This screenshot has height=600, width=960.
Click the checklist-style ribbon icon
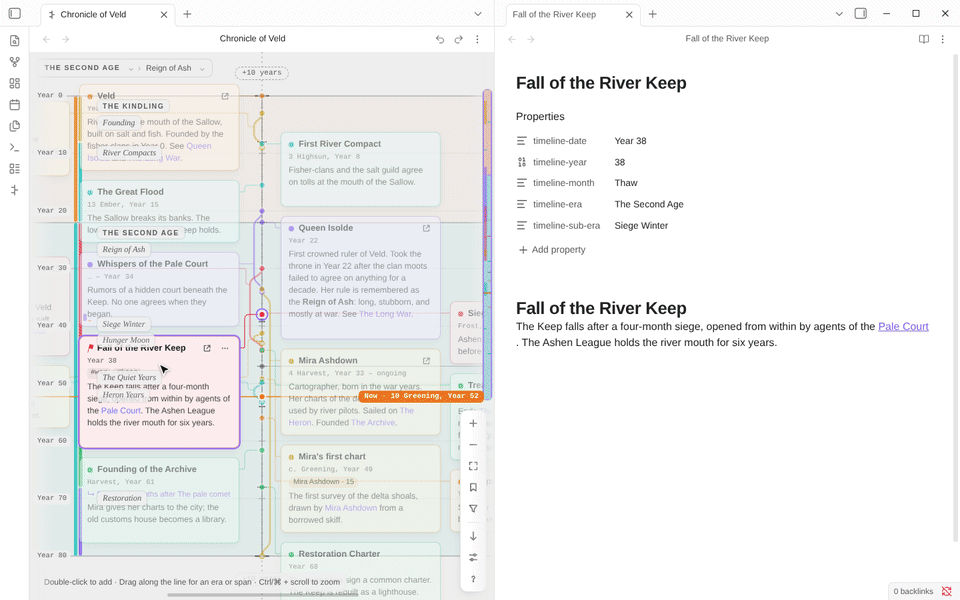[x=15, y=169]
